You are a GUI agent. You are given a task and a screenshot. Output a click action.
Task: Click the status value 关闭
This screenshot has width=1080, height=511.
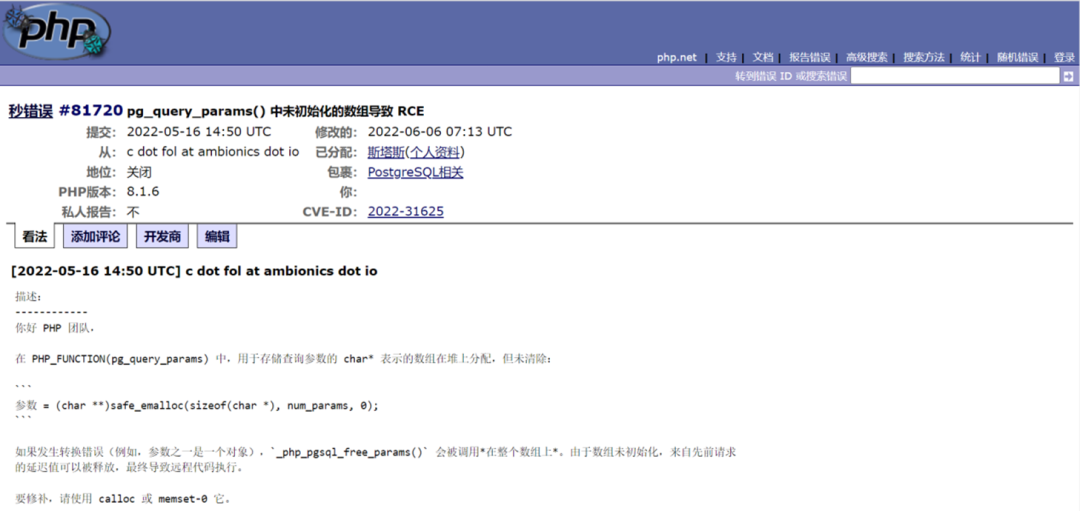[138, 172]
